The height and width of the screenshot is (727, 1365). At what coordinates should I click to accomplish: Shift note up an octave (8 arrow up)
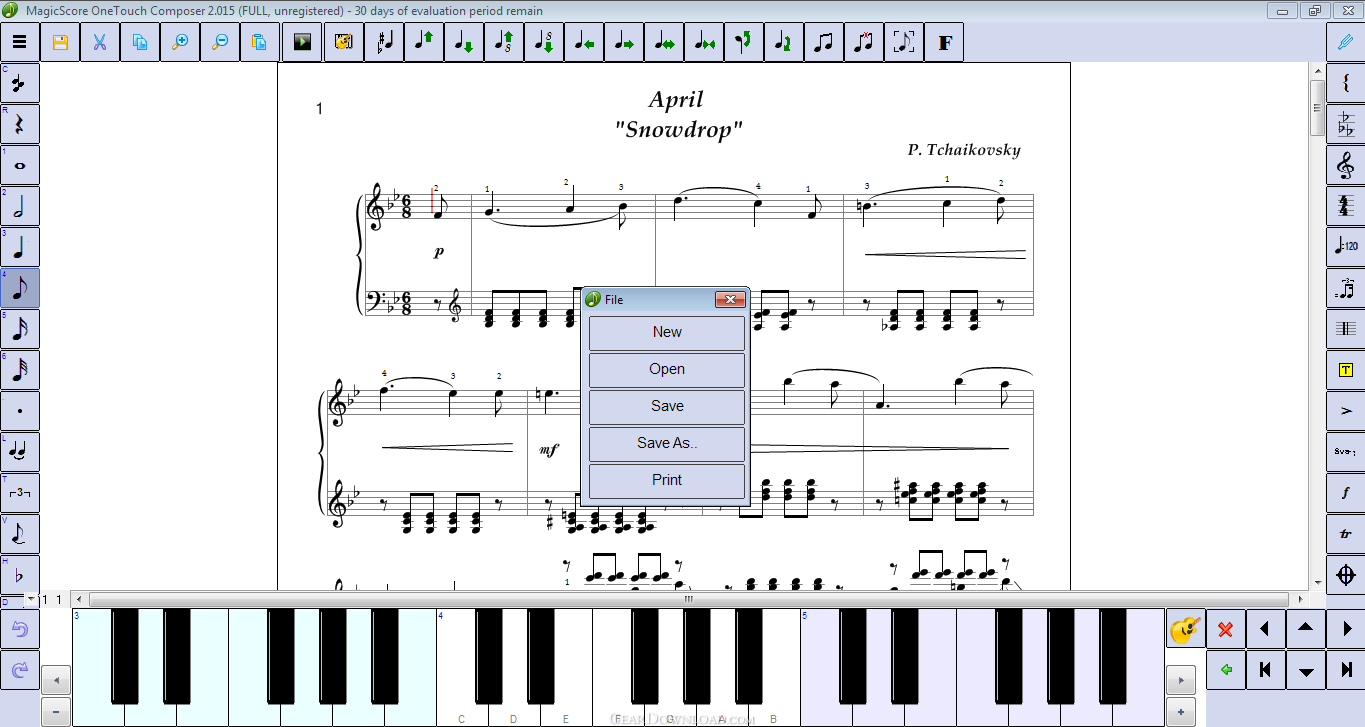(504, 42)
